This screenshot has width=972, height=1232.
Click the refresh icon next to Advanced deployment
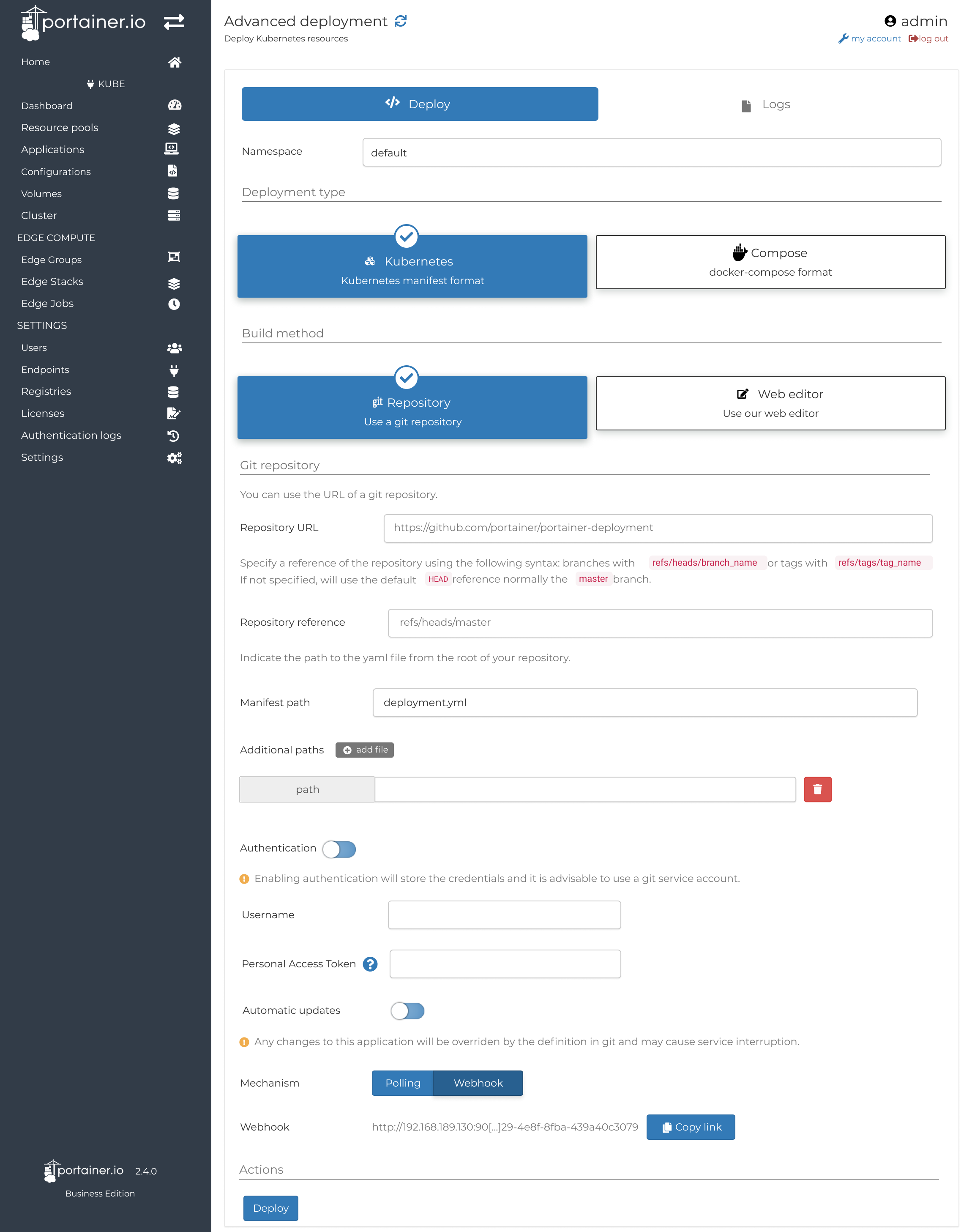click(401, 21)
